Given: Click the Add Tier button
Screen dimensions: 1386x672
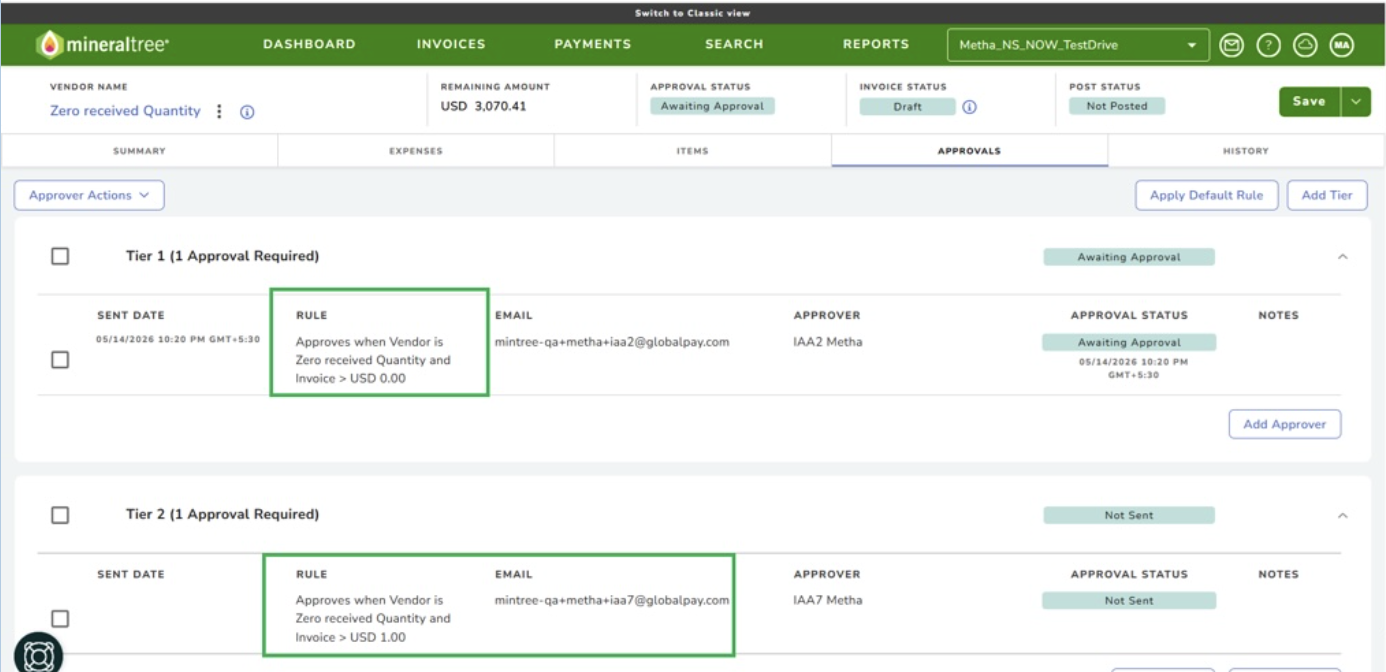Looking at the screenshot, I should 1327,195.
